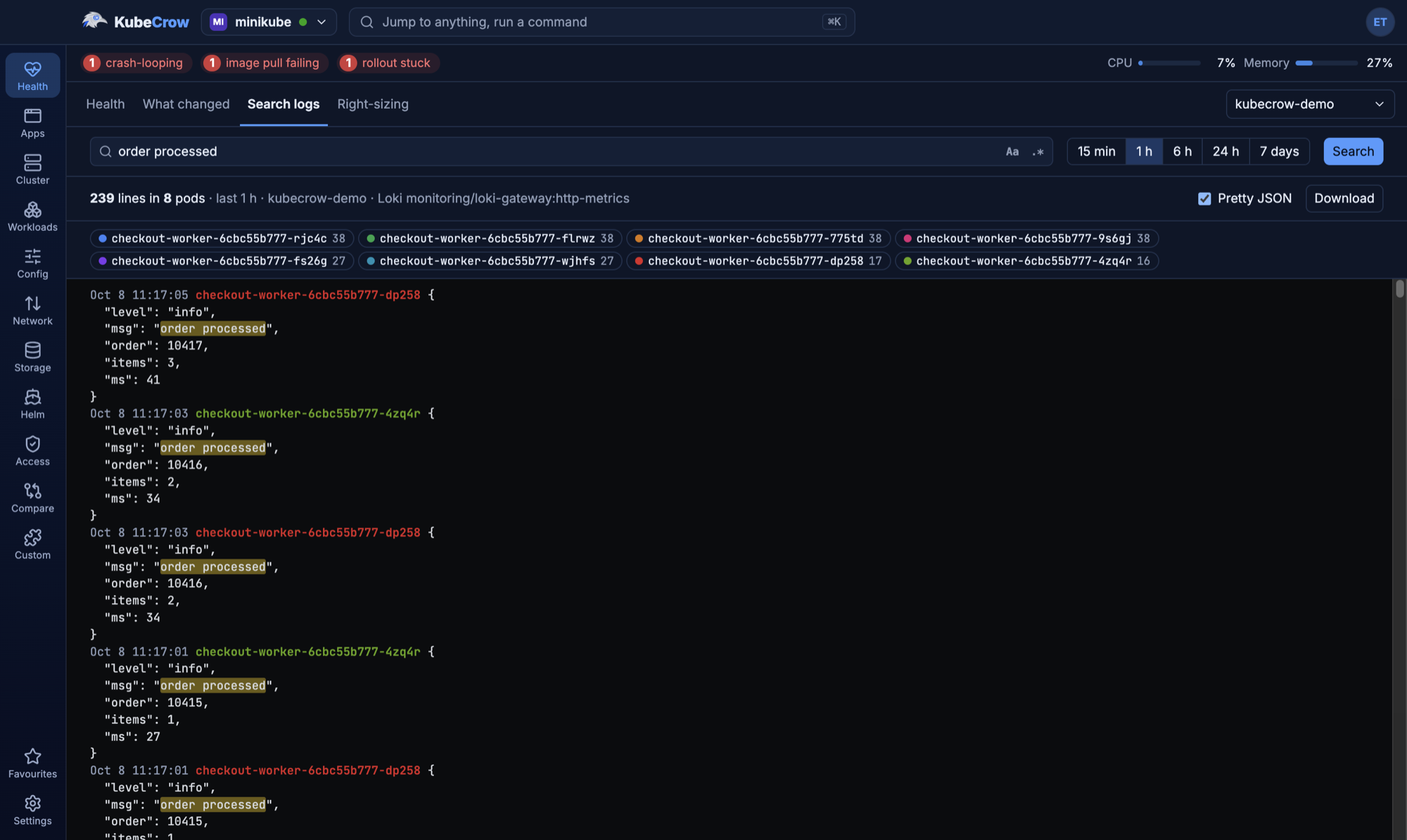The height and width of the screenshot is (840, 1407).
Task: Open the Storage section
Action: (x=32, y=357)
